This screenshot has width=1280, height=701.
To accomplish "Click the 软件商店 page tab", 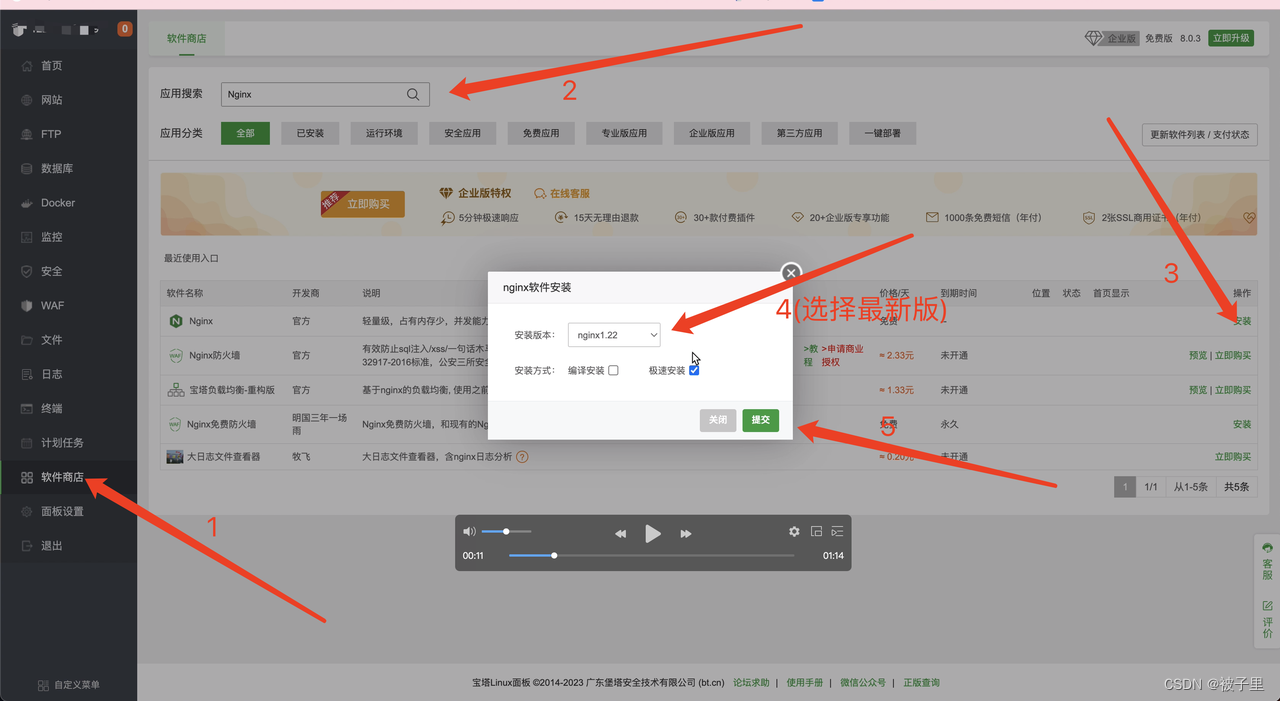I will 187,38.
